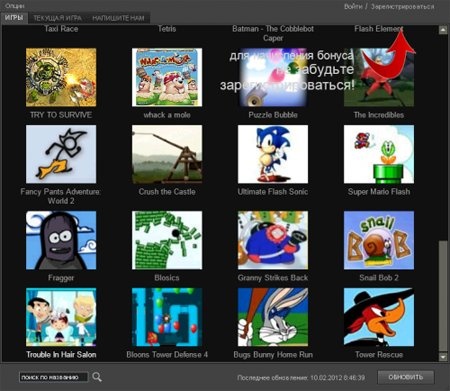Open the whack a mole game thumbnail

coord(167,77)
